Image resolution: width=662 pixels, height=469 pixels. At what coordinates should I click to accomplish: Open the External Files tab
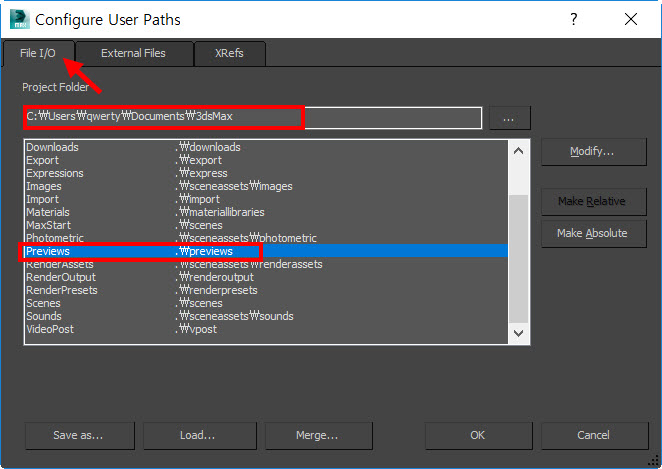click(133, 53)
